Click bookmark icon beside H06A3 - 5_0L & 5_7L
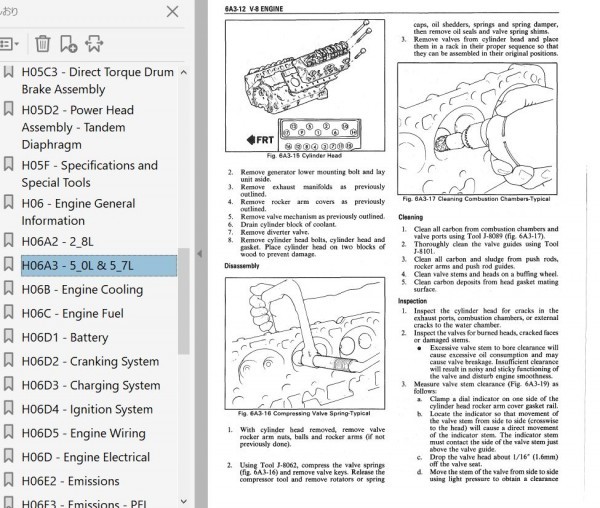600x508 pixels. point(8,264)
